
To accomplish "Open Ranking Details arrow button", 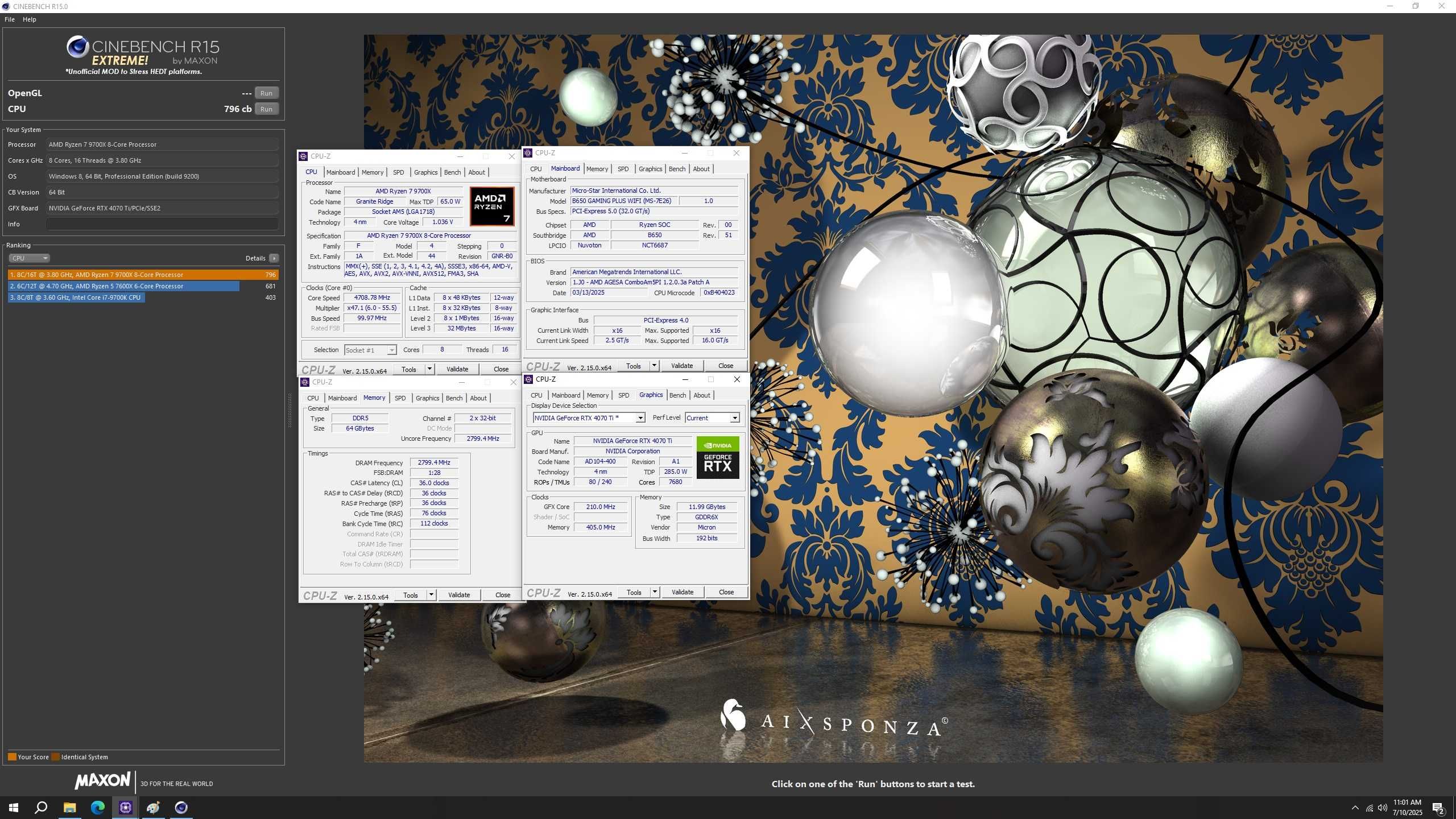I will tap(274, 258).
